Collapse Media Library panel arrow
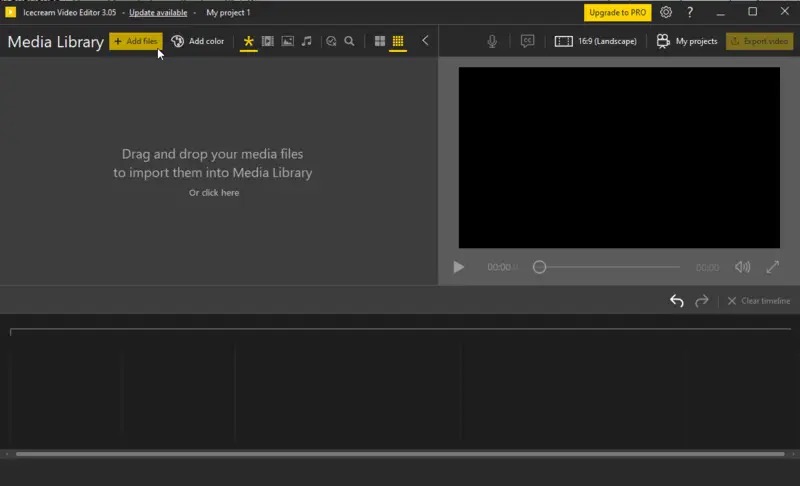Image resolution: width=800 pixels, height=486 pixels. coord(425,41)
